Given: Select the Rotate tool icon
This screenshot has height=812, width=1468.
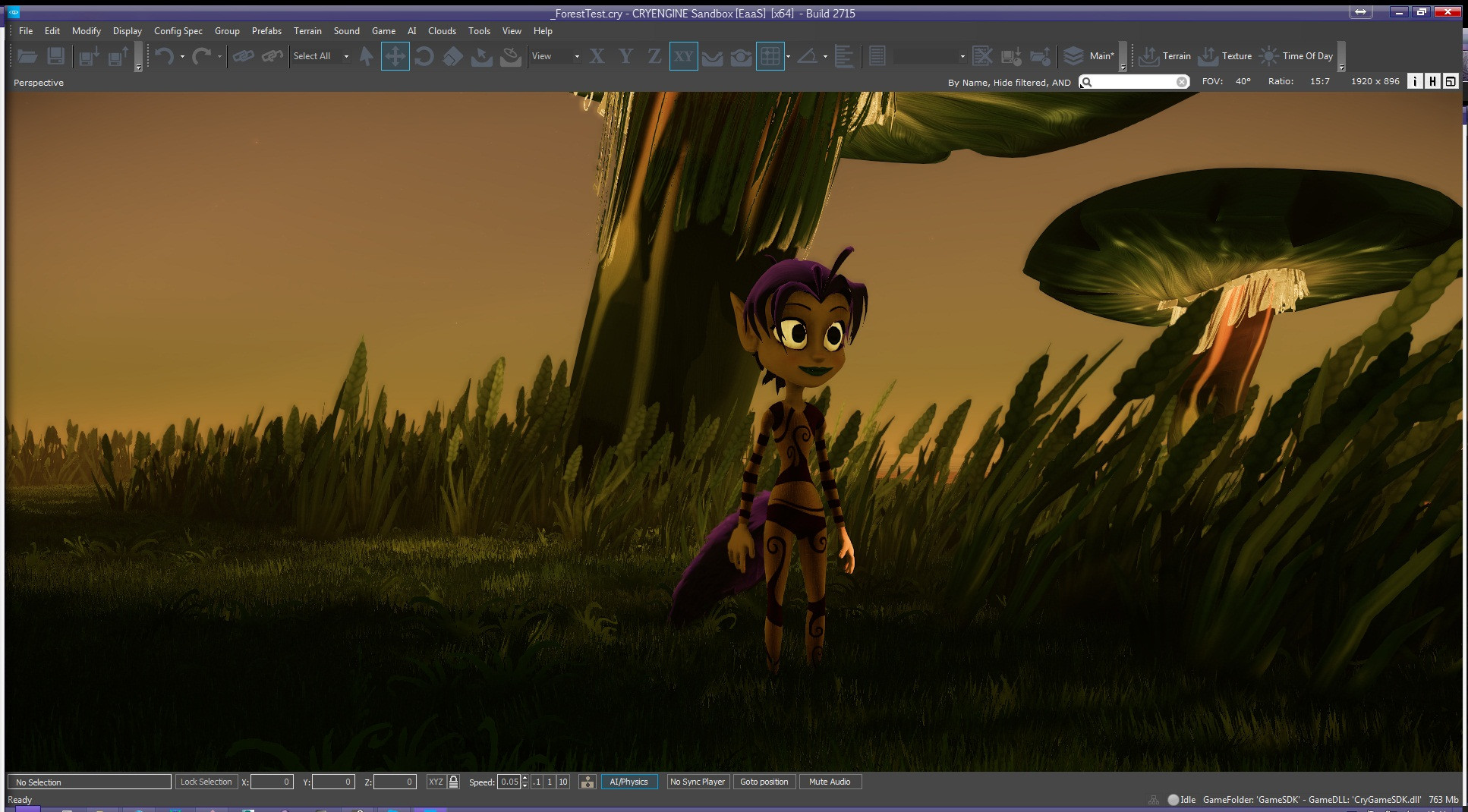Looking at the screenshot, I should click(424, 56).
